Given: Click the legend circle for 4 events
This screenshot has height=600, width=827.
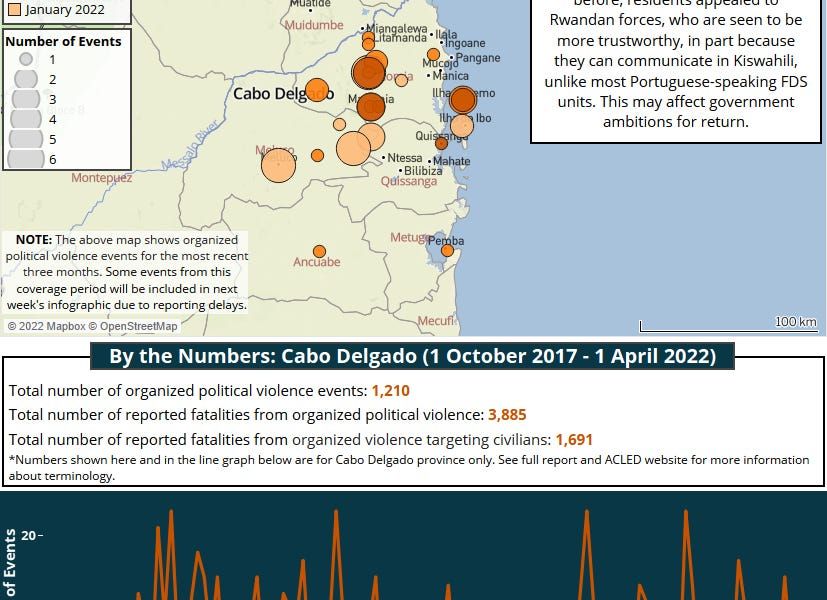Looking at the screenshot, I should pos(26,119).
